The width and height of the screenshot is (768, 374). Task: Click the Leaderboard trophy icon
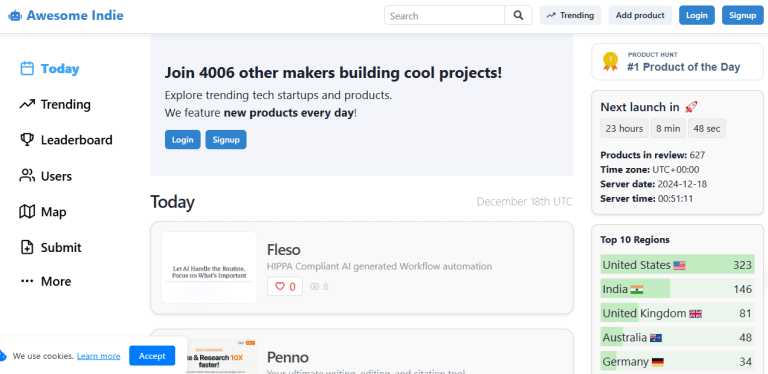point(27,140)
